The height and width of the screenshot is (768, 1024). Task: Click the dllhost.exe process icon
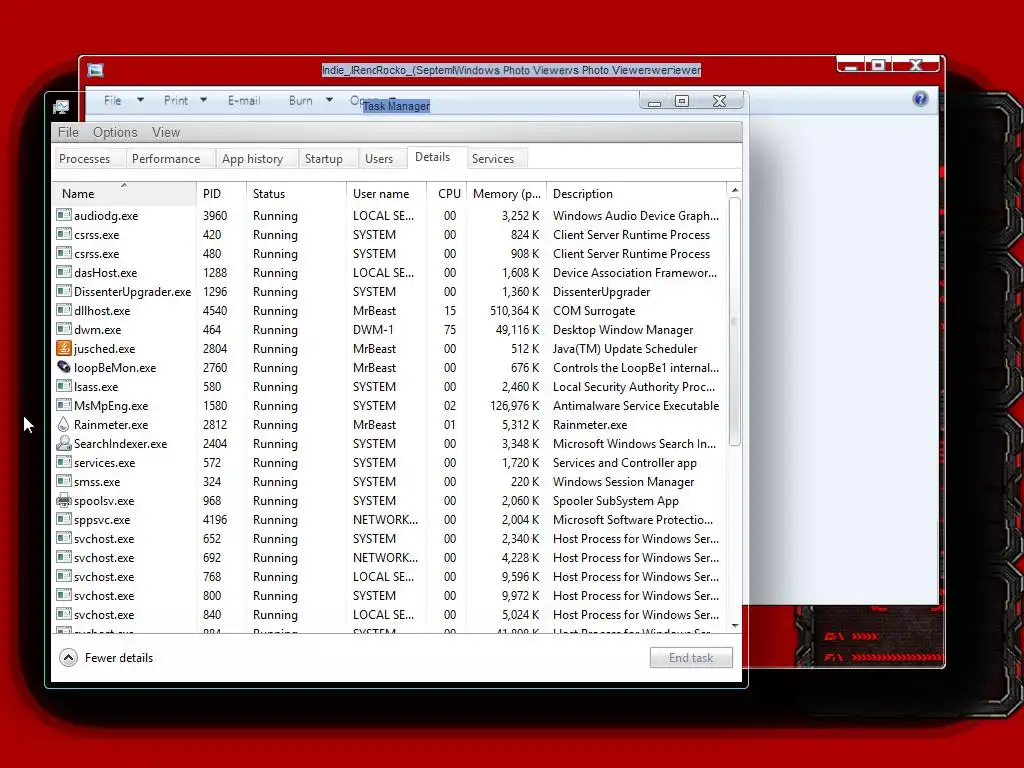click(x=63, y=310)
